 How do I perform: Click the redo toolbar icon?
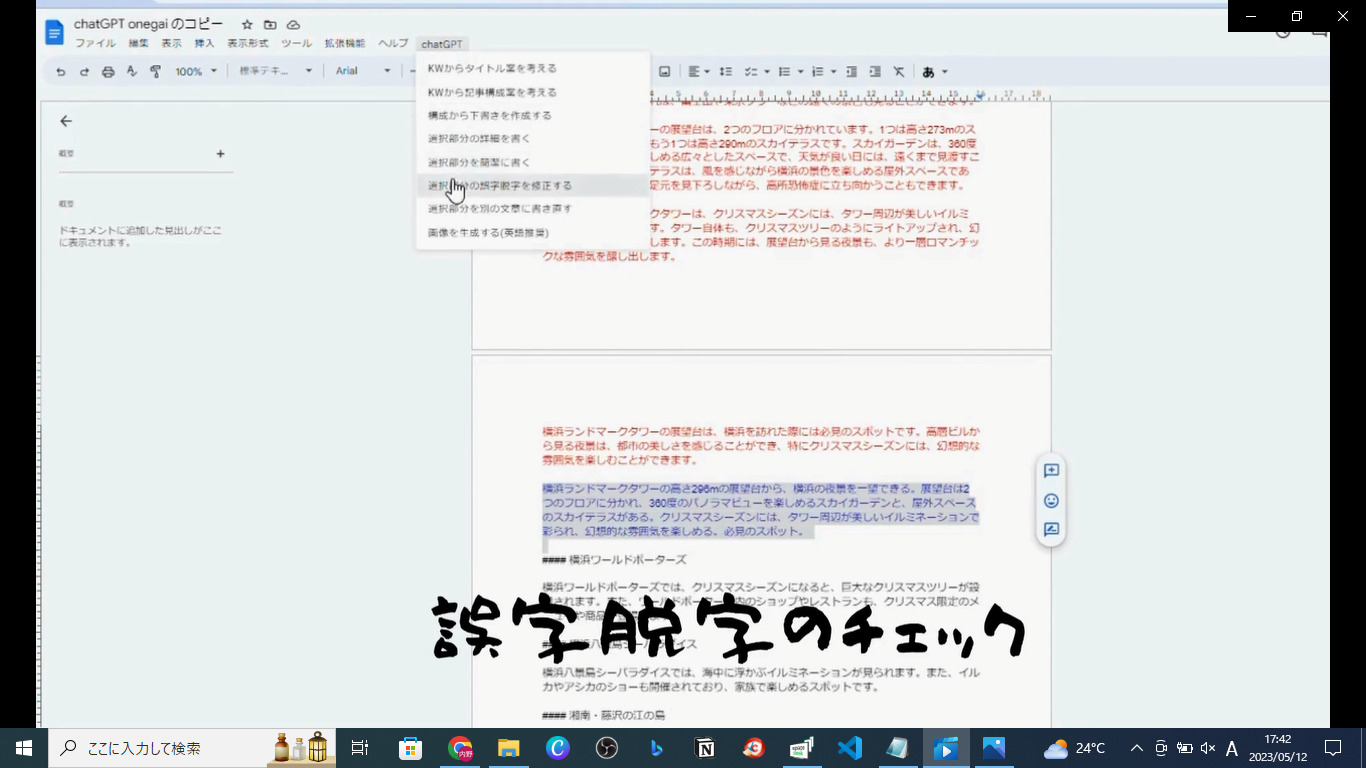click(84, 72)
